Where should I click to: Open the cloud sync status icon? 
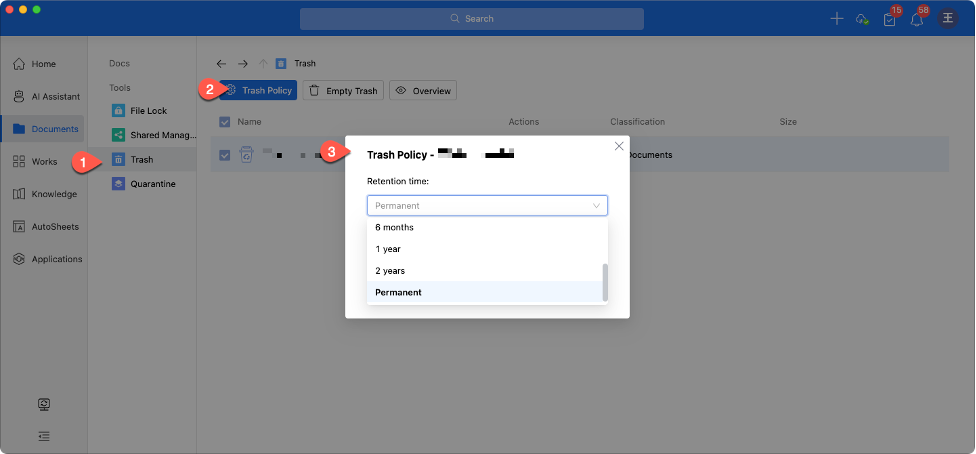[x=862, y=19]
